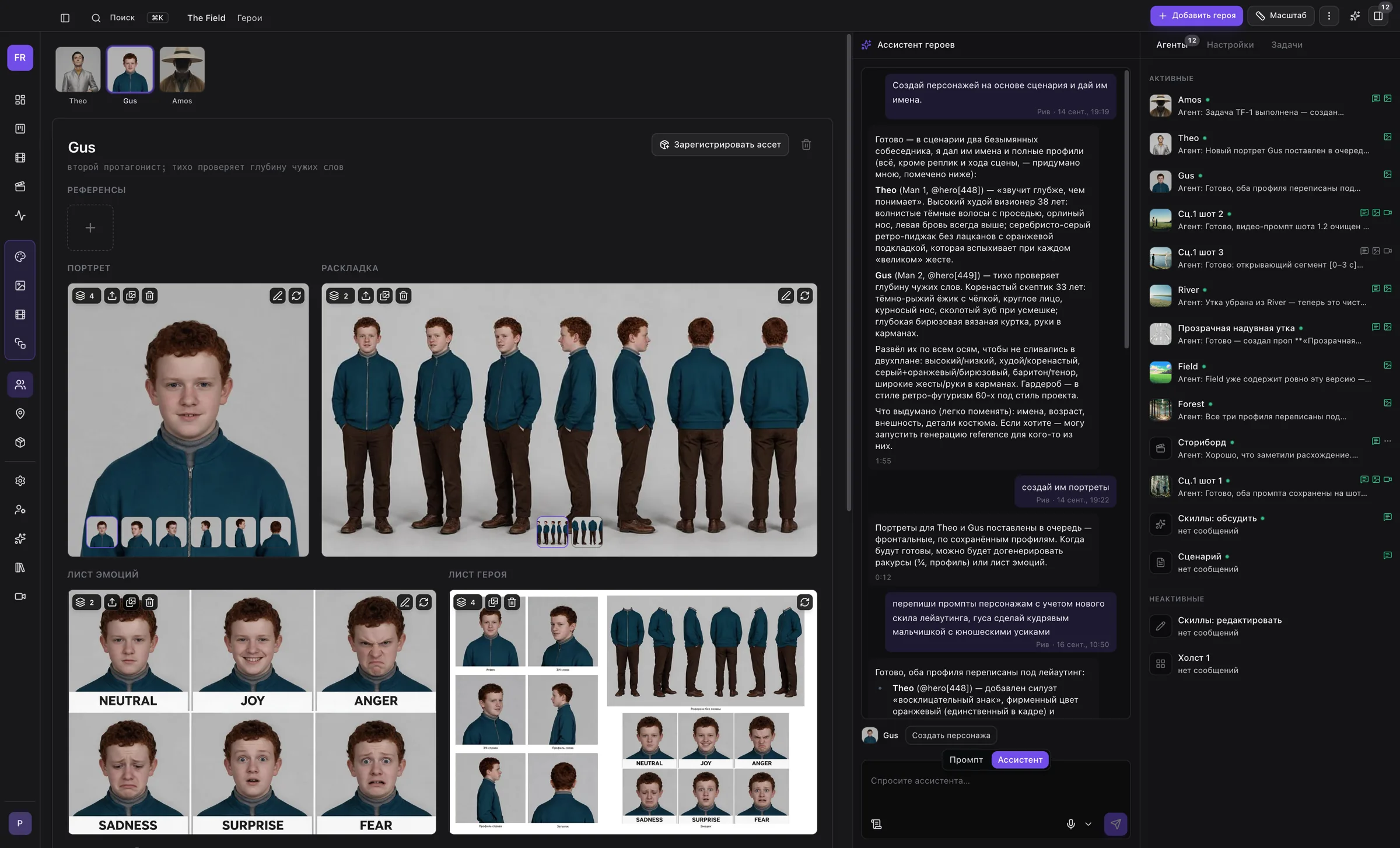Upload an image to the turnaround panel
Image resolution: width=1400 pixels, height=848 pixels.
[x=366, y=296]
